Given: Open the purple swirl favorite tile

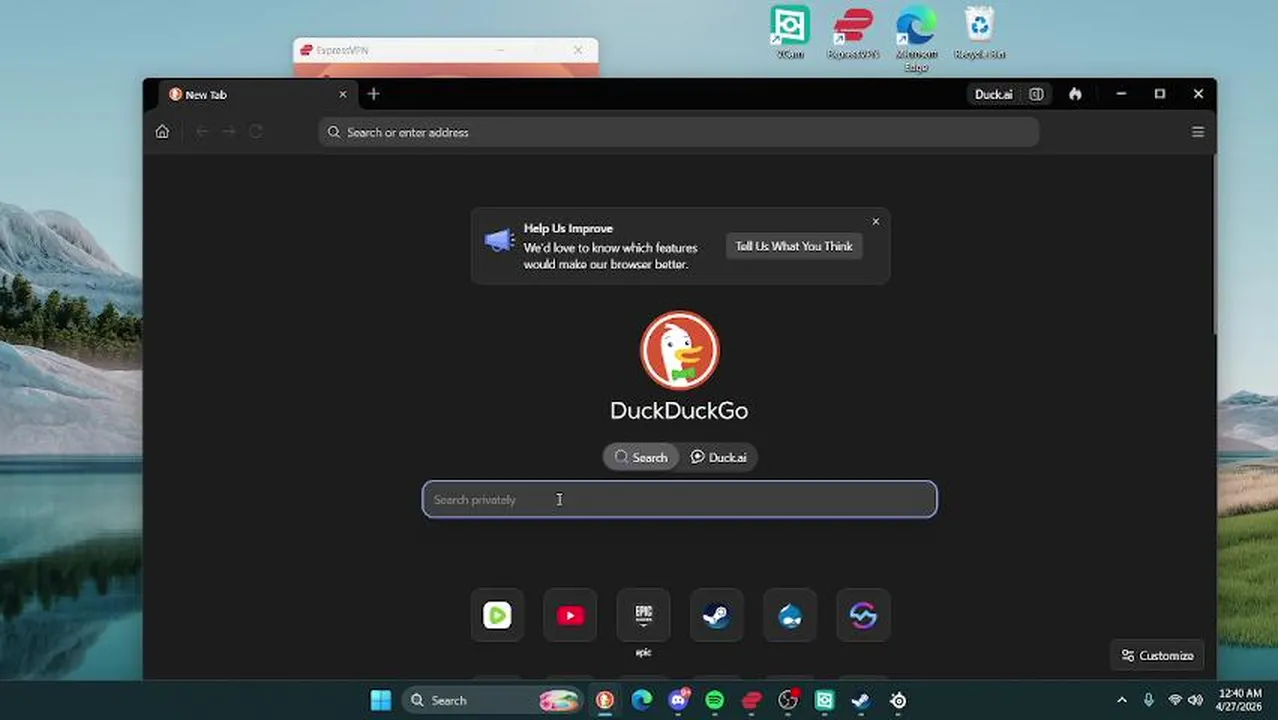Looking at the screenshot, I should click(863, 615).
